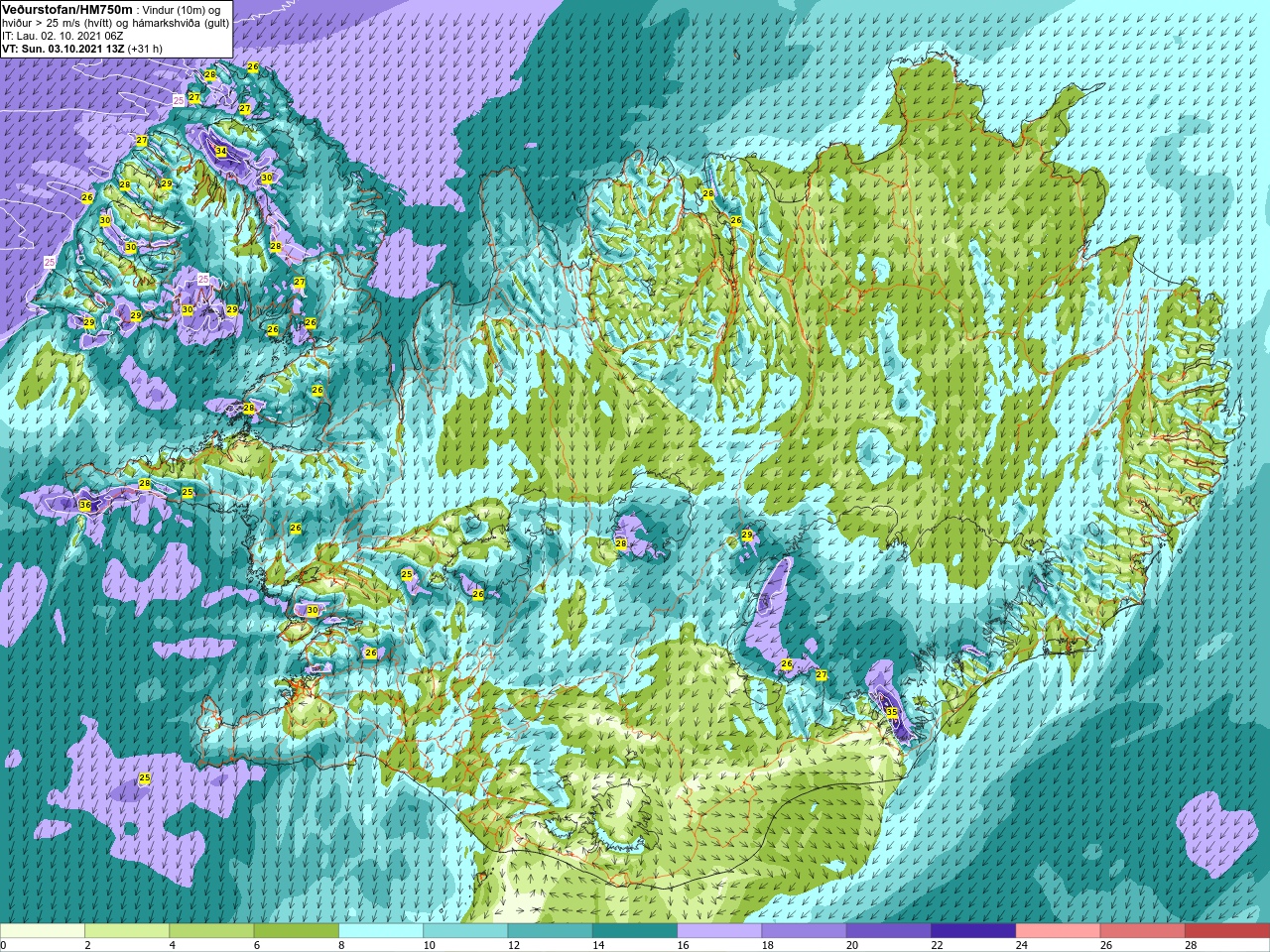
Task: Choose the dark teal 14–16 legend swatch
Action: tap(635, 931)
